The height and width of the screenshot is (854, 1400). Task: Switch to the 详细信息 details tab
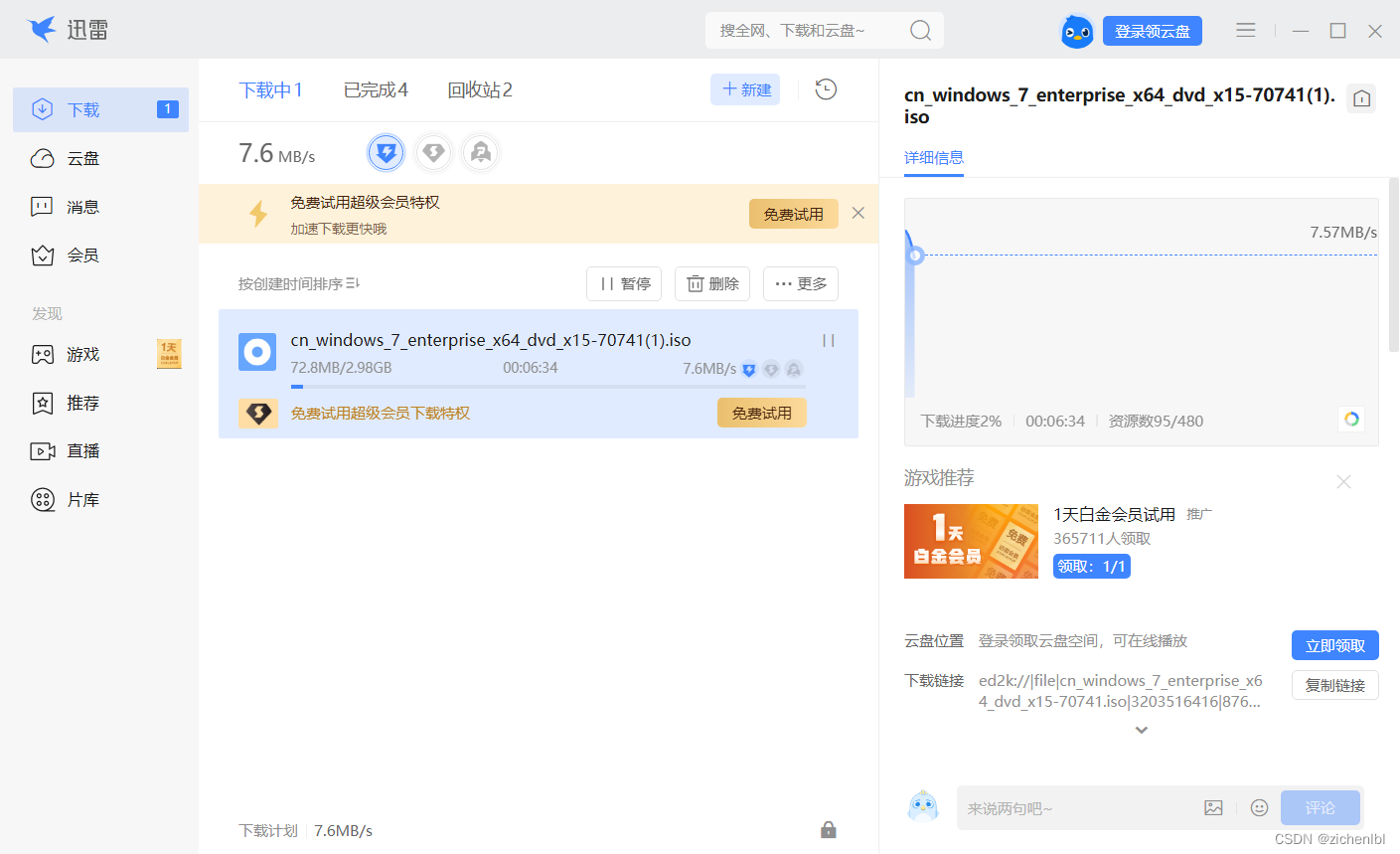point(934,157)
